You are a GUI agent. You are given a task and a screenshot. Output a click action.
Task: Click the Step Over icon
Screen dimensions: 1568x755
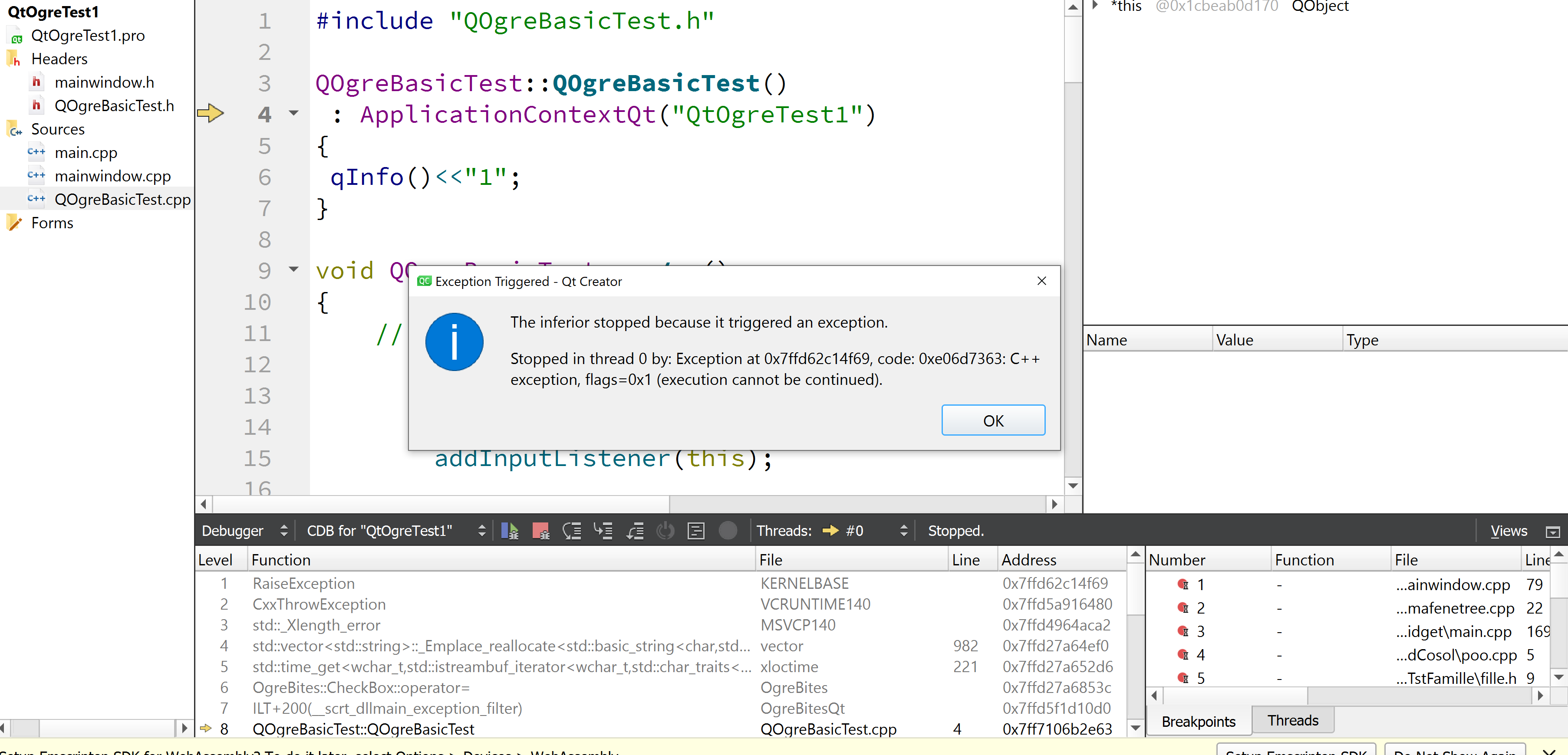pyautogui.click(x=572, y=531)
